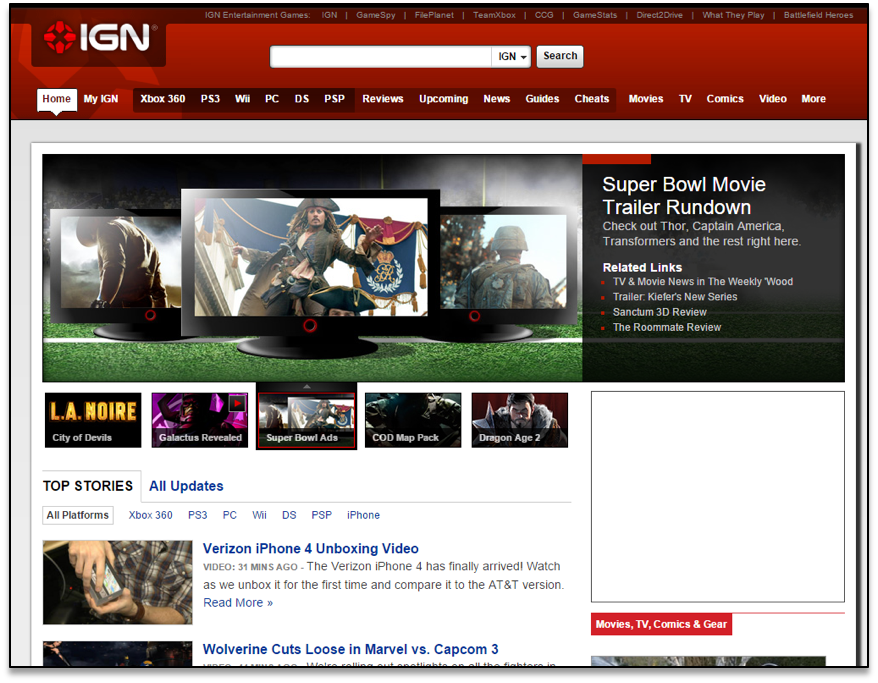Focus the search text field
The image size is (878, 683).
tap(381, 57)
